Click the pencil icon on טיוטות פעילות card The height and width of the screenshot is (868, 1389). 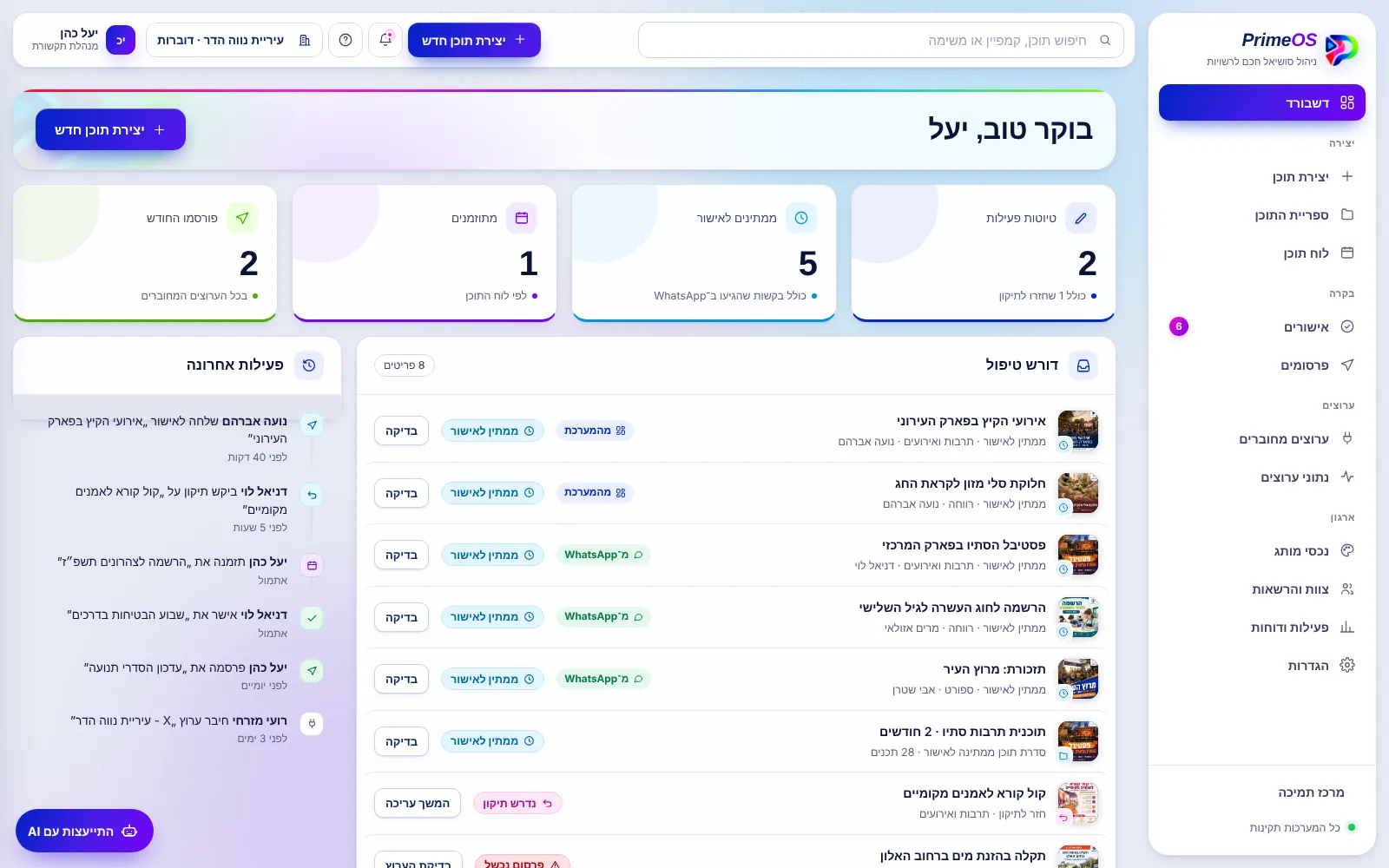(x=1081, y=218)
